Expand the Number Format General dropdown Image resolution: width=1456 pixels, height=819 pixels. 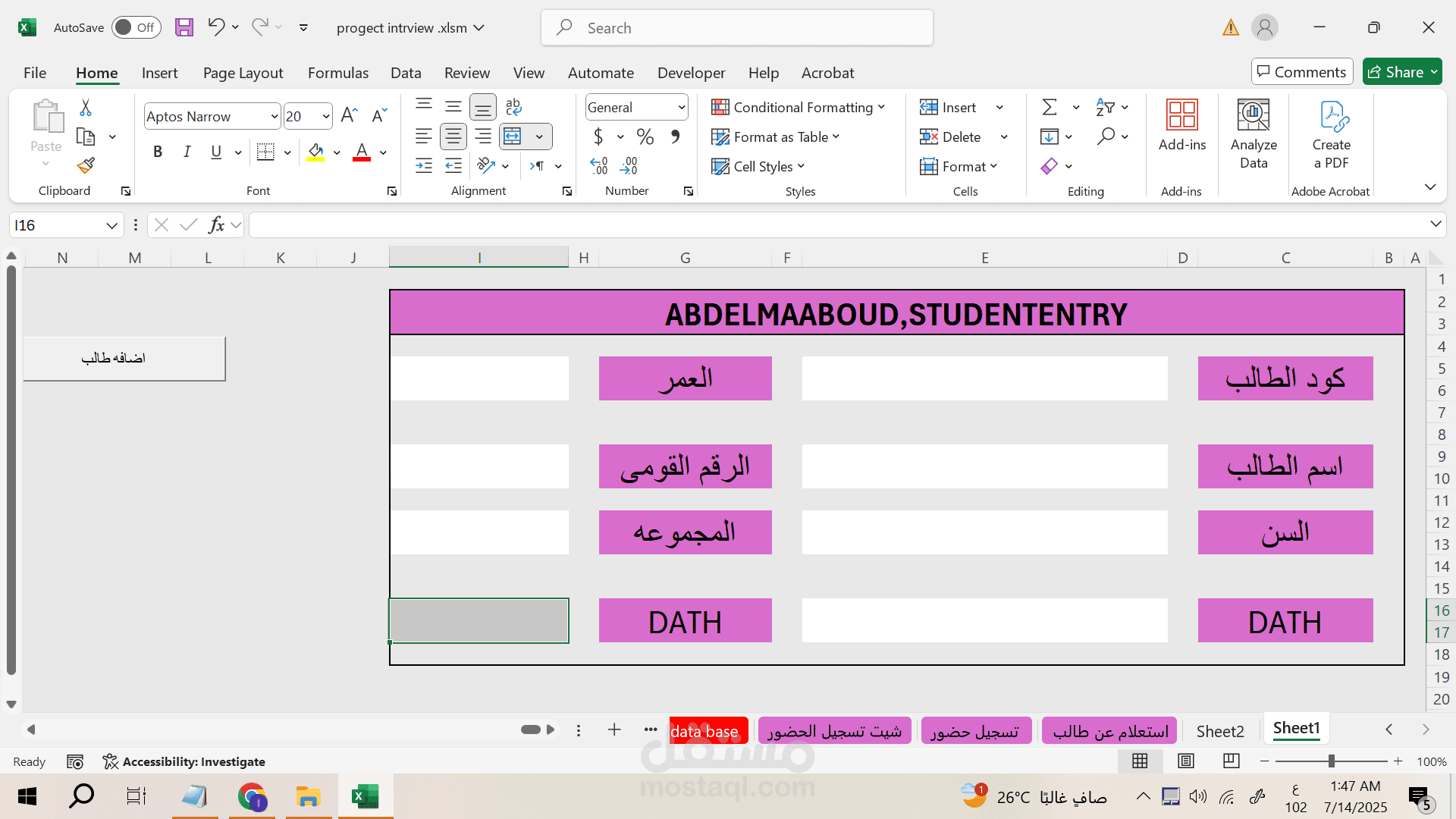click(x=681, y=108)
